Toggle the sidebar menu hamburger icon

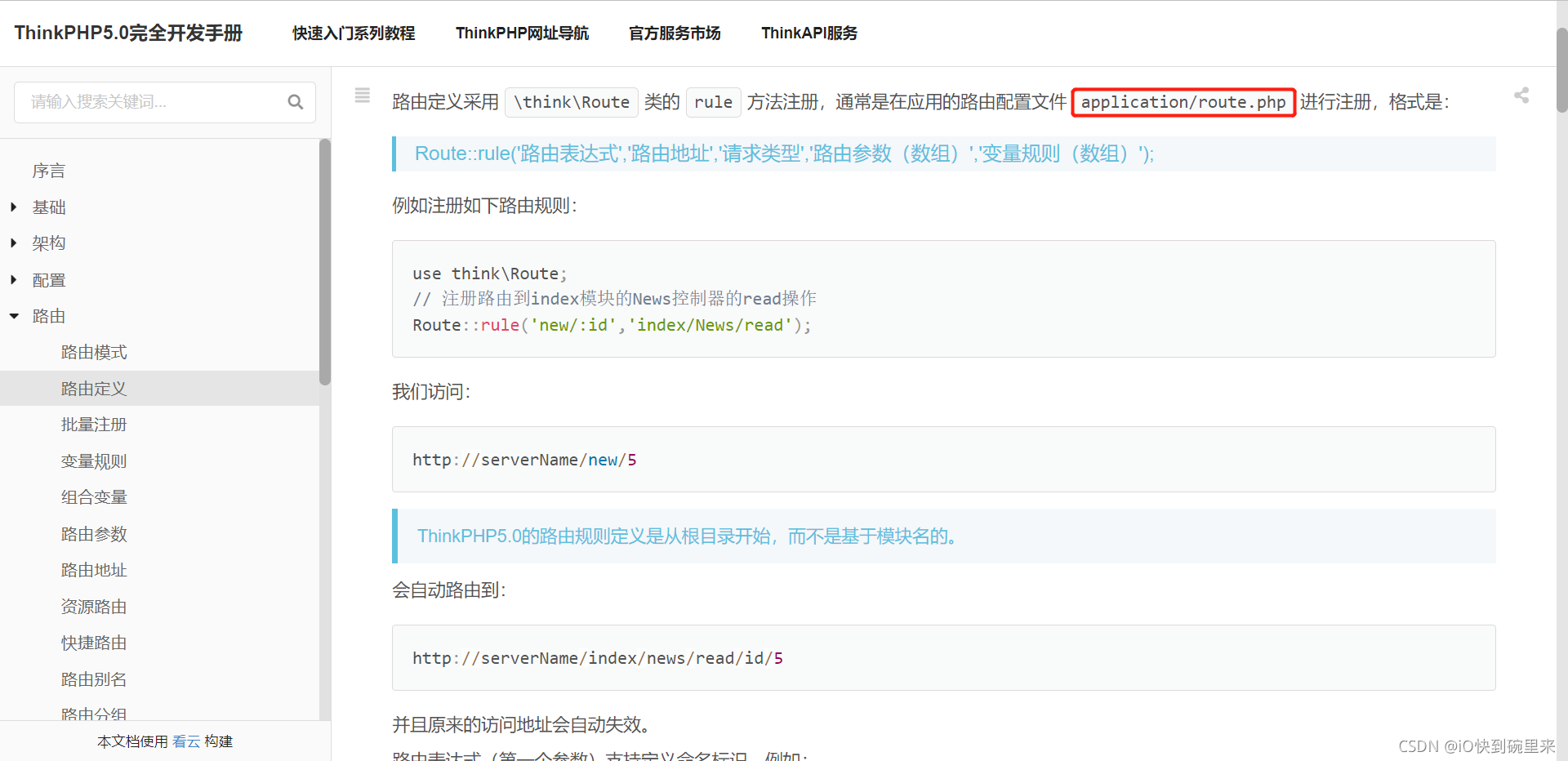click(x=363, y=96)
